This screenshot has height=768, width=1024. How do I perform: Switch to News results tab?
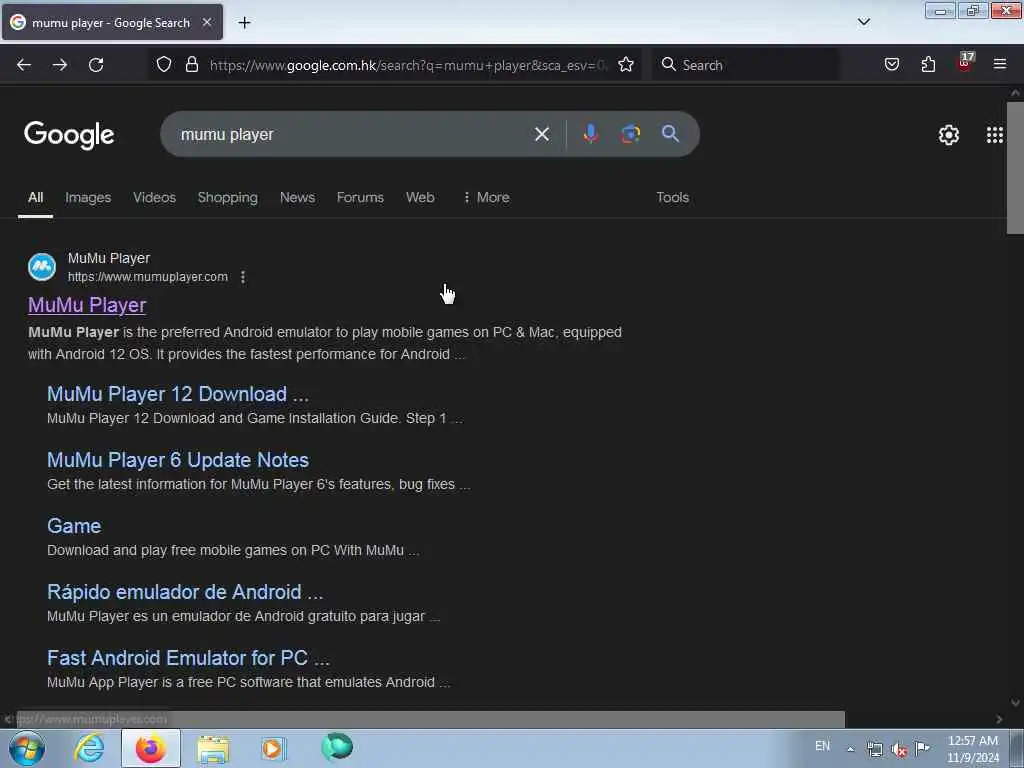click(297, 197)
